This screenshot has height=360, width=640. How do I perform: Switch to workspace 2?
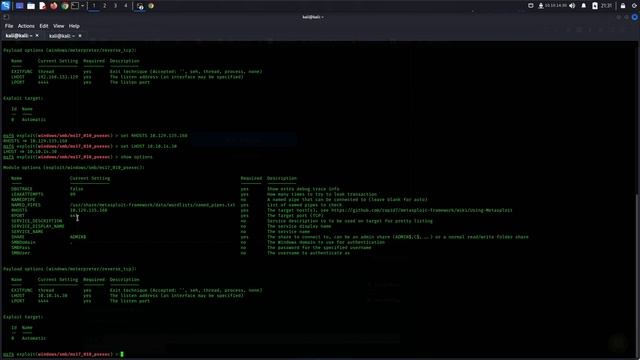104,6
